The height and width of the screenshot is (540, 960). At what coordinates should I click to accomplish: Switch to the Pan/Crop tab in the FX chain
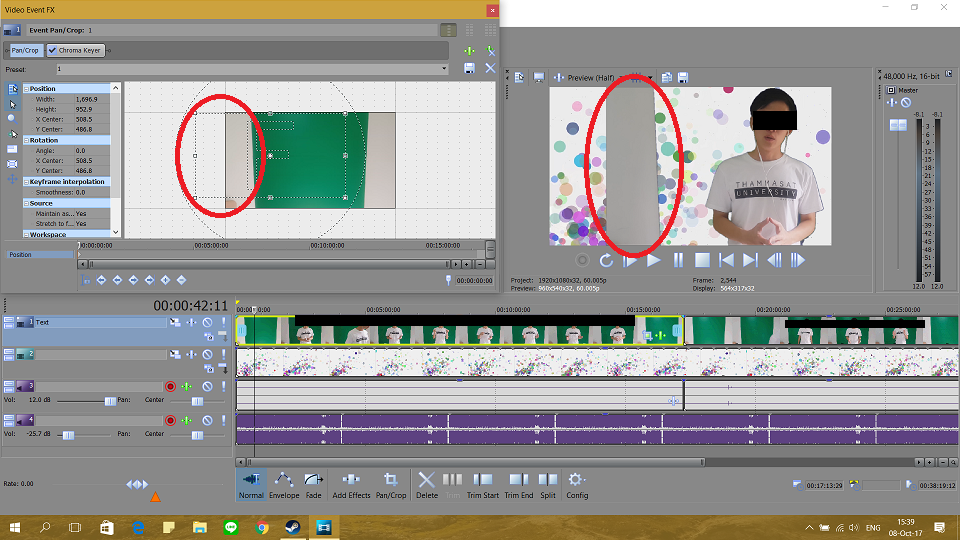coord(24,50)
